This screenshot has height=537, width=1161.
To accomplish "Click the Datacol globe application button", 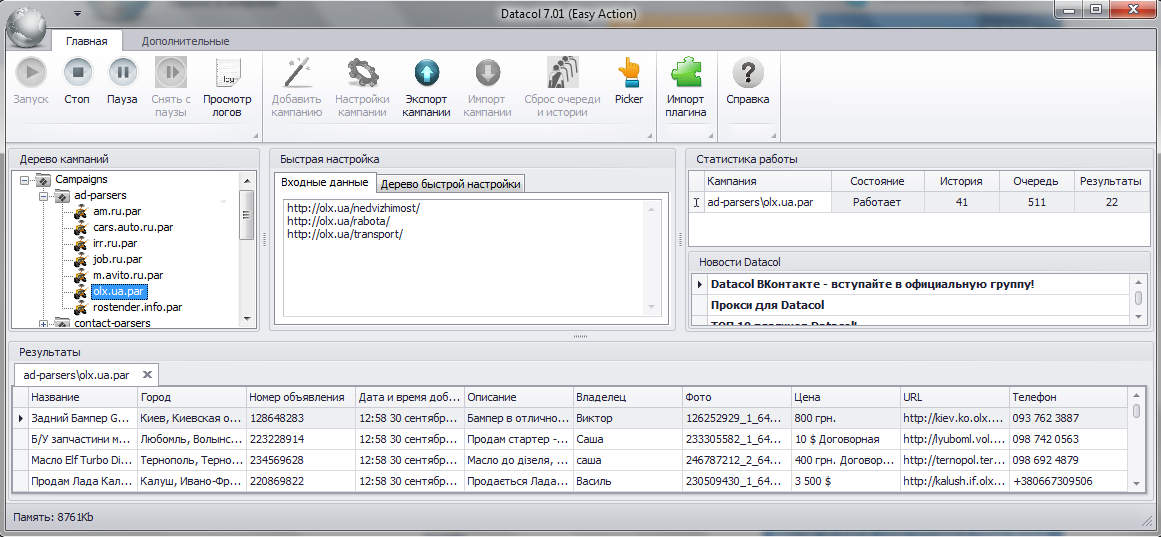I will point(27,28).
